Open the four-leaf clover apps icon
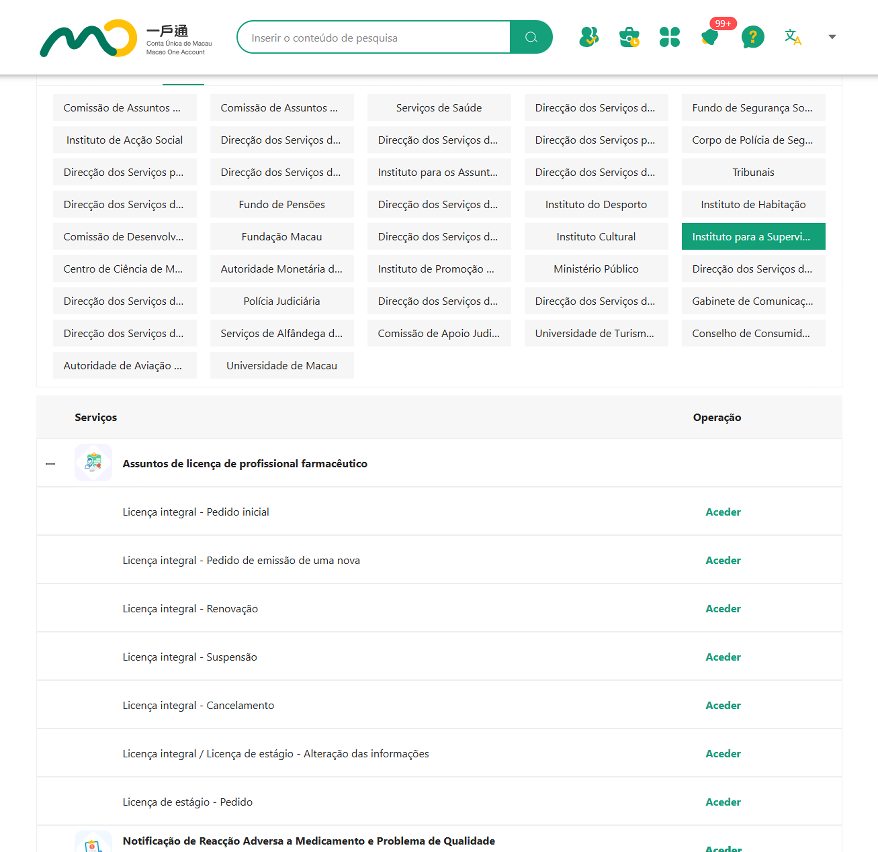Image resolution: width=878 pixels, height=852 pixels. point(669,38)
